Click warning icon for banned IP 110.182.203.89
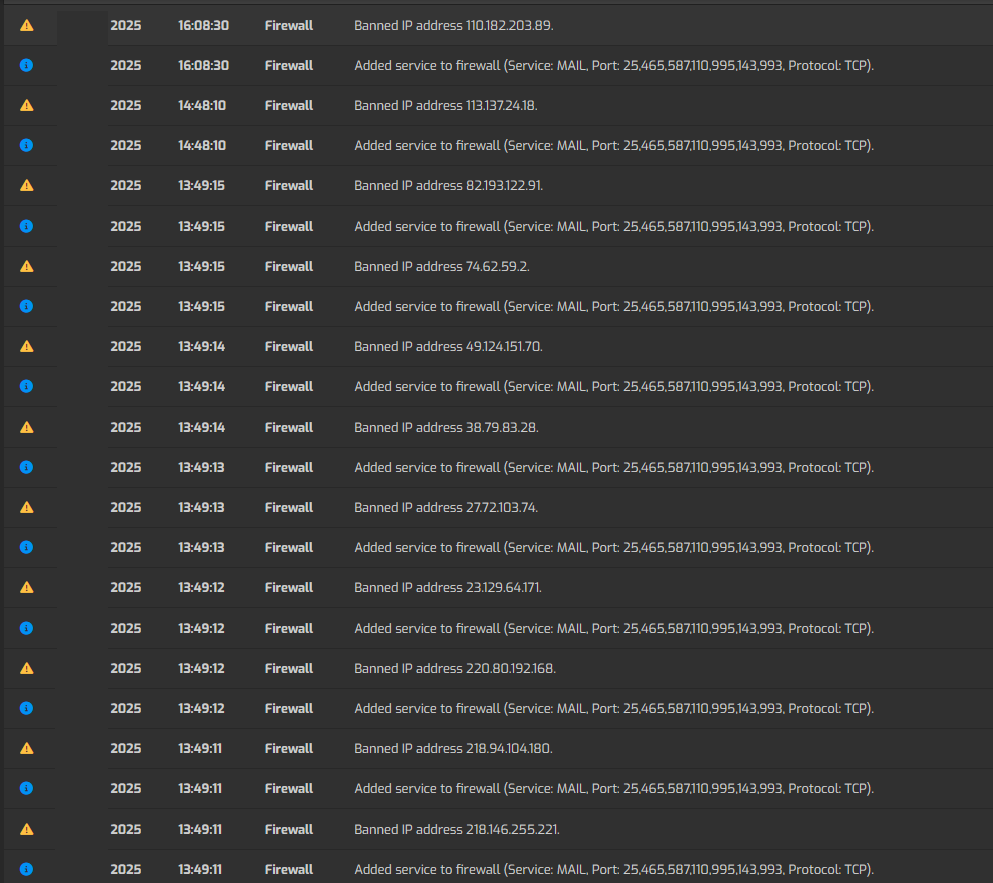 coord(27,25)
